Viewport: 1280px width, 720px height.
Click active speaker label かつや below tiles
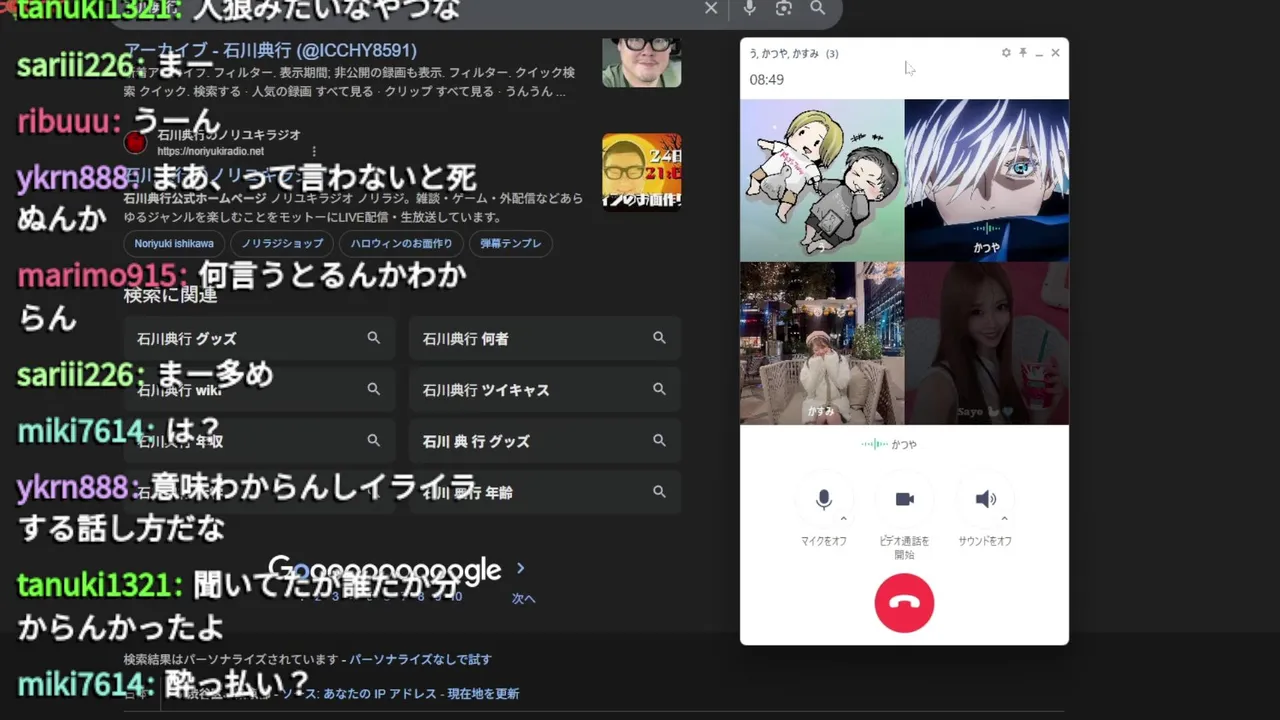904,444
